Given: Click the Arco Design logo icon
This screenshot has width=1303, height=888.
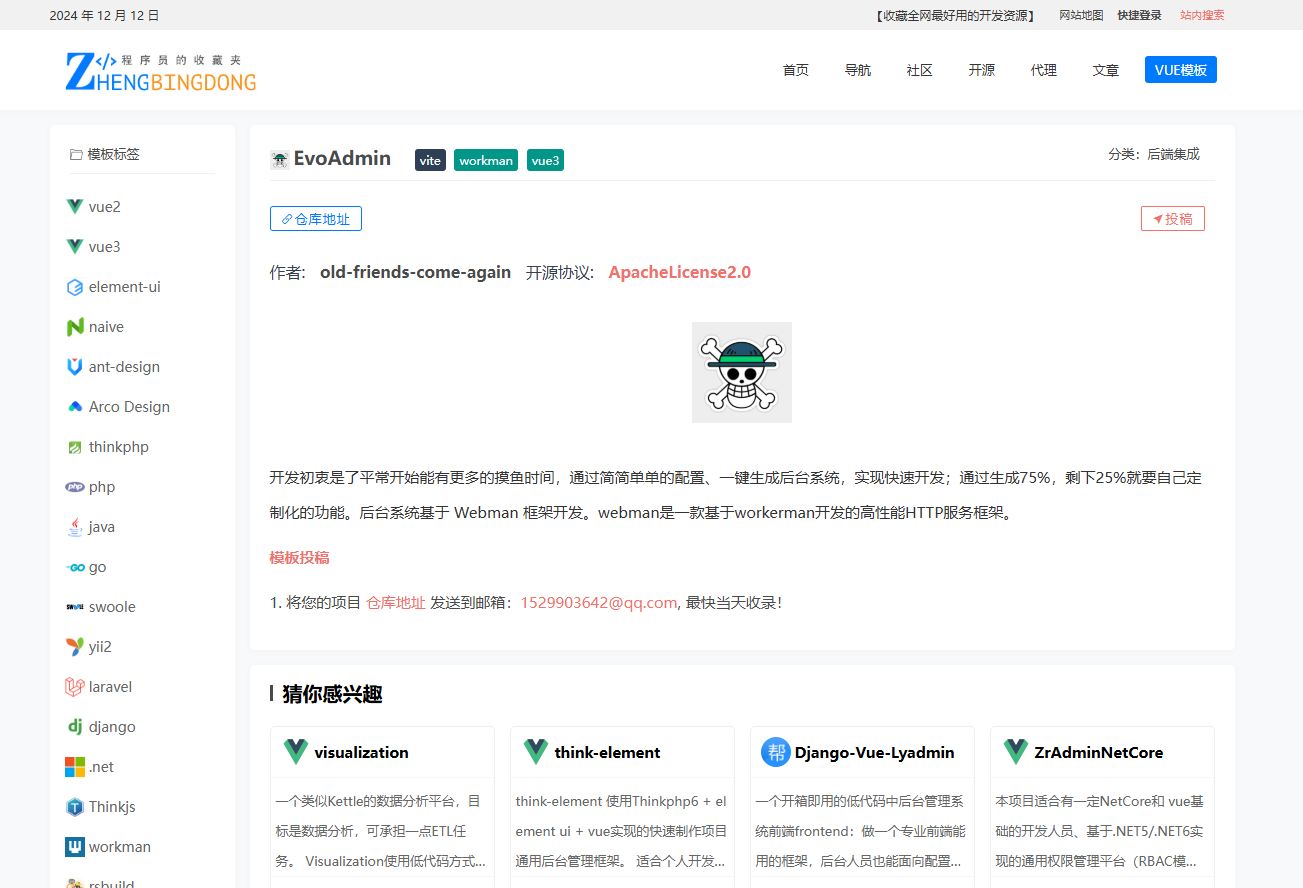Looking at the screenshot, I should (x=75, y=407).
